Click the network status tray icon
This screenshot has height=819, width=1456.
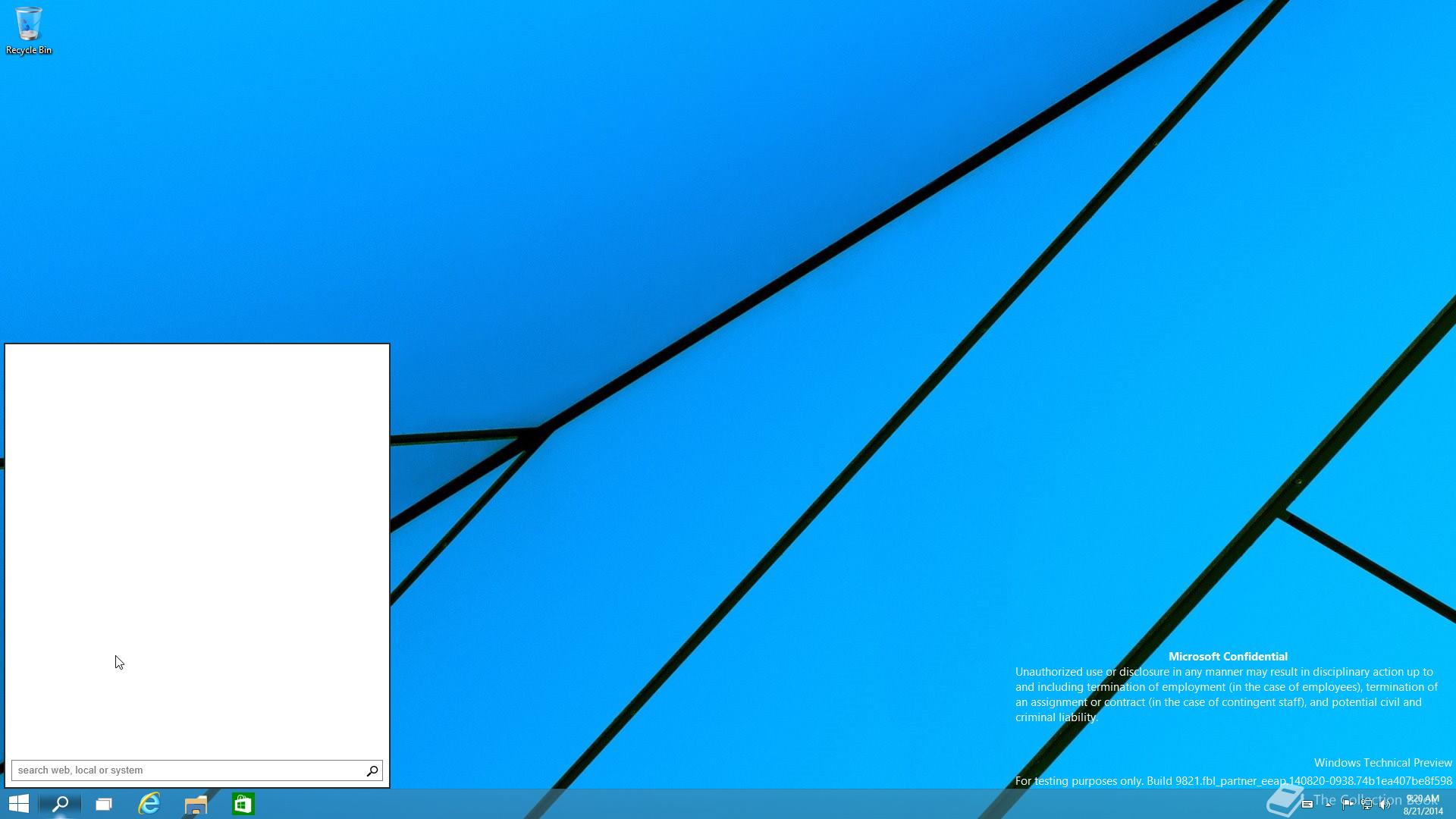point(1367,805)
